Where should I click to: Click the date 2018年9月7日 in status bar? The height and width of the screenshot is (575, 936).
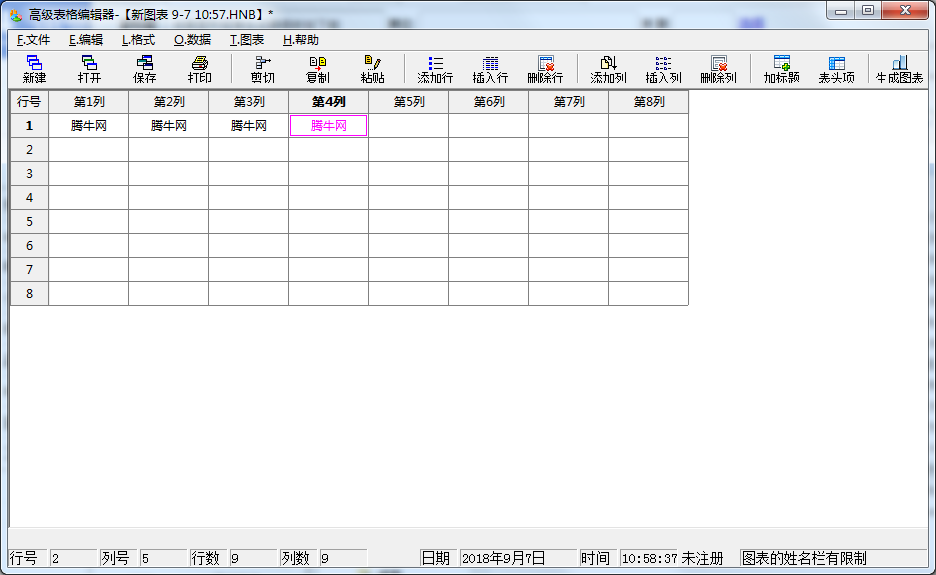click(x=518, y=558)
